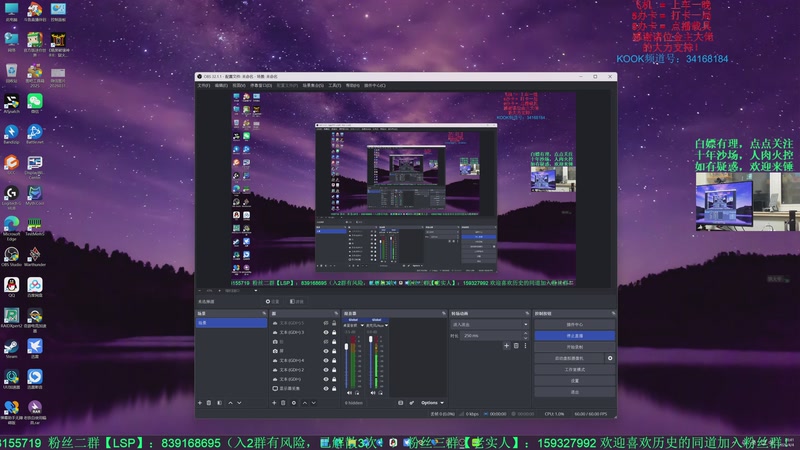Open scene filters icon in Scenes panel
The height and width of the screenshot is (450, 800).
pos(219,403)
